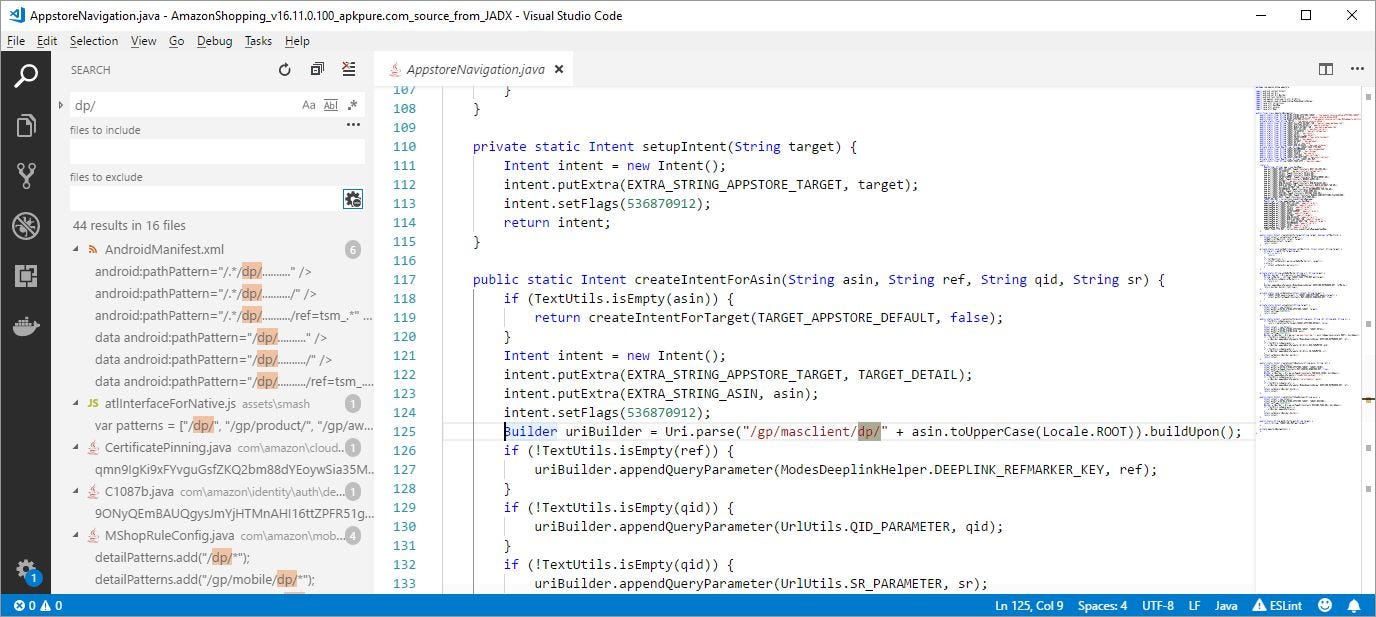
Task: Toggle Match Case in the search box
Action: coord(309,105)
